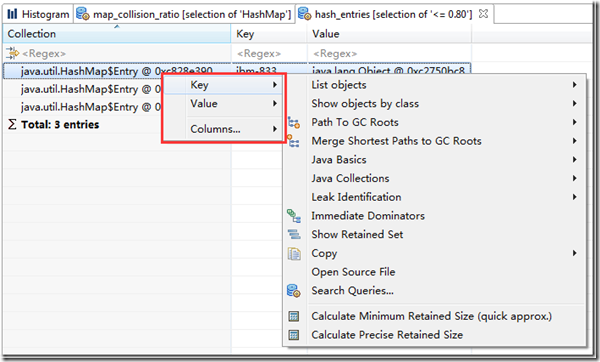Expand the Java Collections submenu arrow
Screen dimensions: 600x362
(x=574, y=178)
